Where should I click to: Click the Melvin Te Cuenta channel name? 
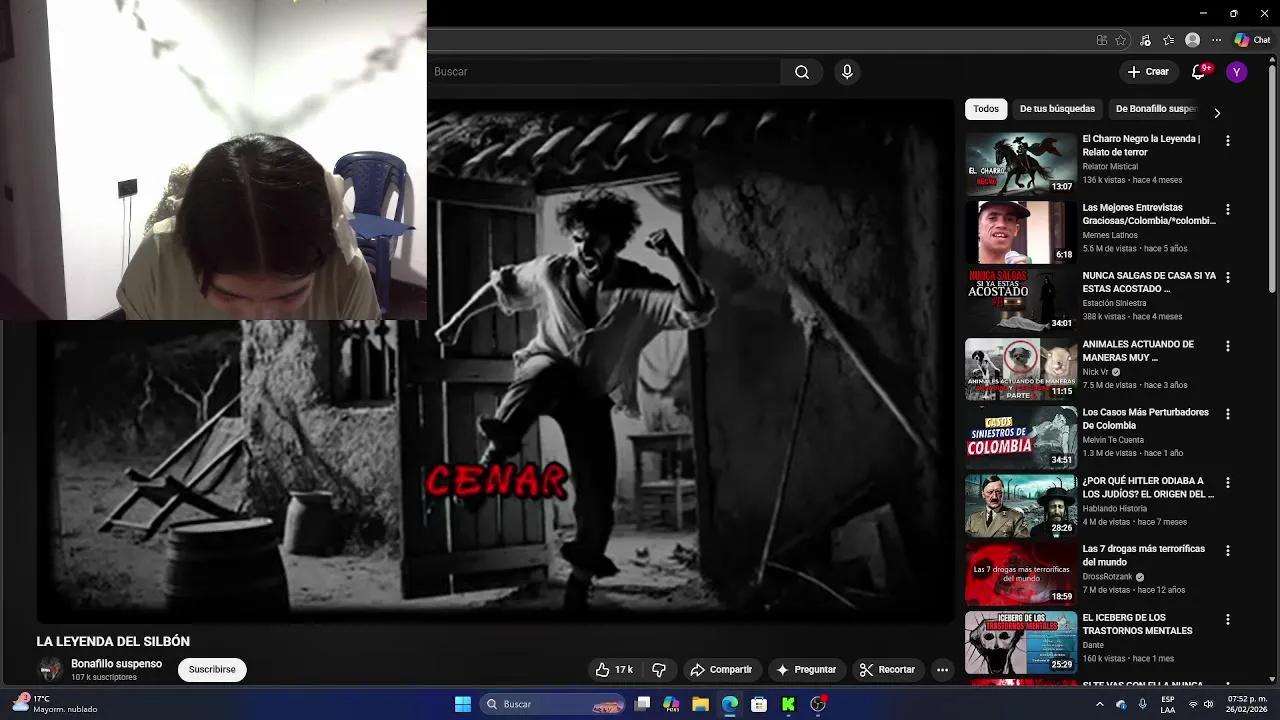pyautogui.click(x=1113, y=440)
